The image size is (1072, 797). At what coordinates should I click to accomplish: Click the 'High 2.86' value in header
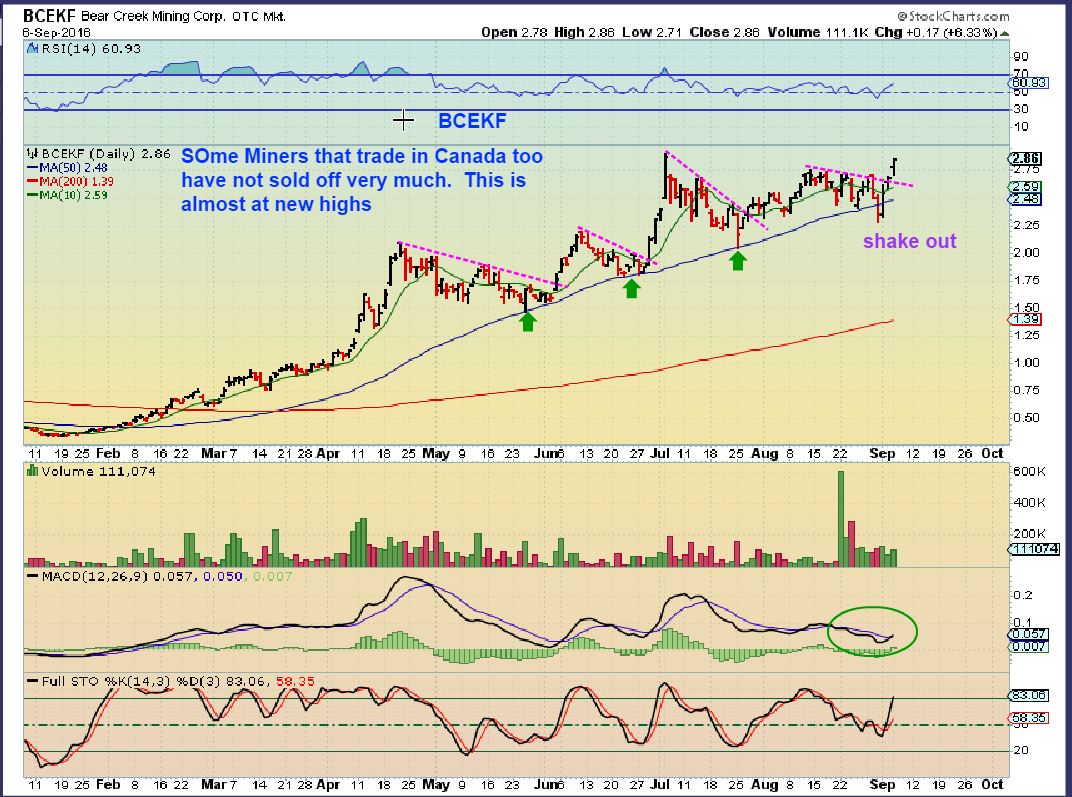(x=585, y=32)
